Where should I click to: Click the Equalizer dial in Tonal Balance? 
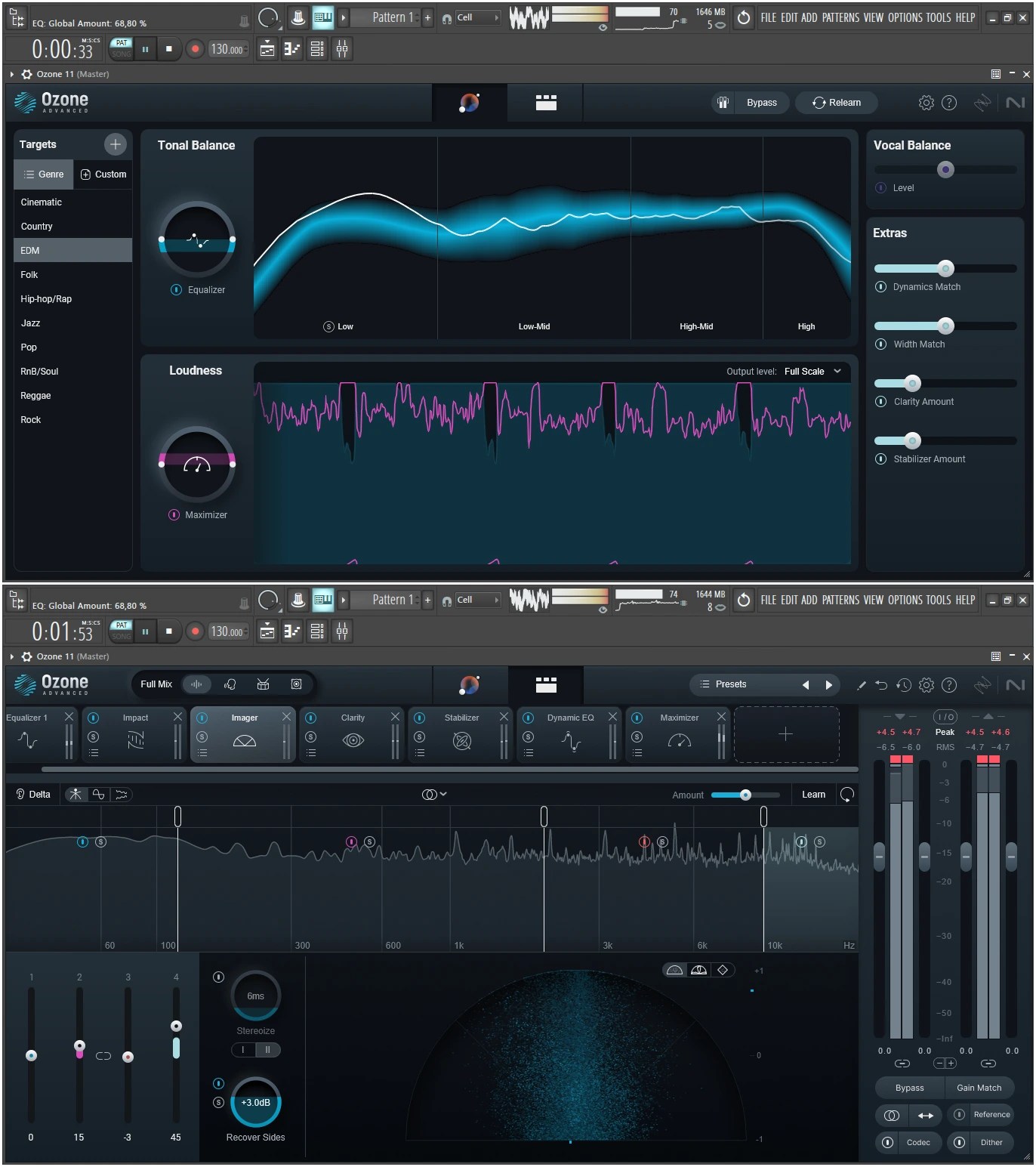[x=197, y=239]
